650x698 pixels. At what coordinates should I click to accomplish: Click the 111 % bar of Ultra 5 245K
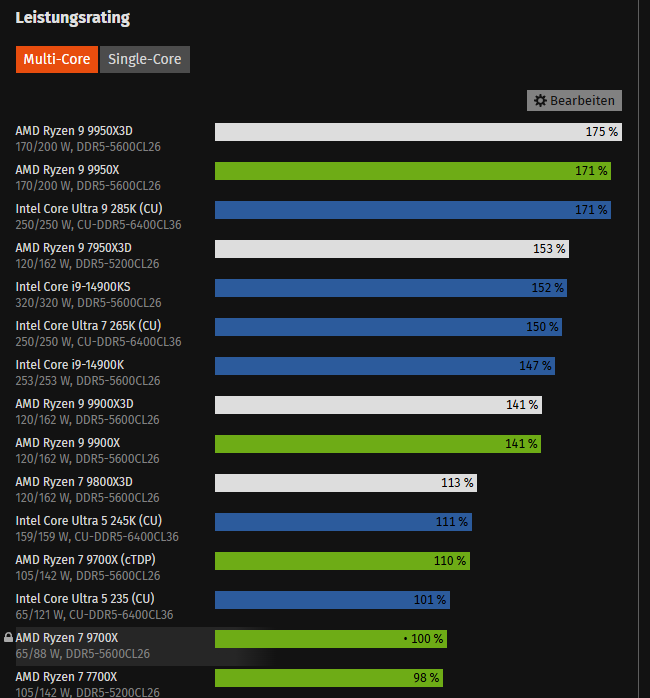[x=343, y=522]
